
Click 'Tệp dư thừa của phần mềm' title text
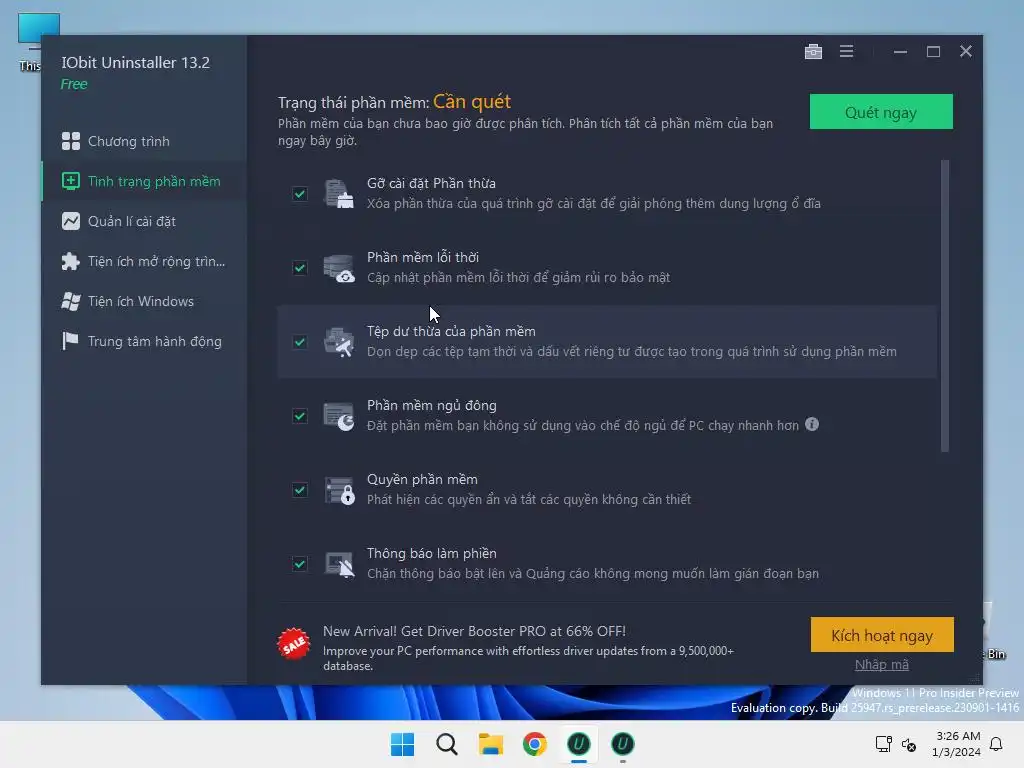451,331
